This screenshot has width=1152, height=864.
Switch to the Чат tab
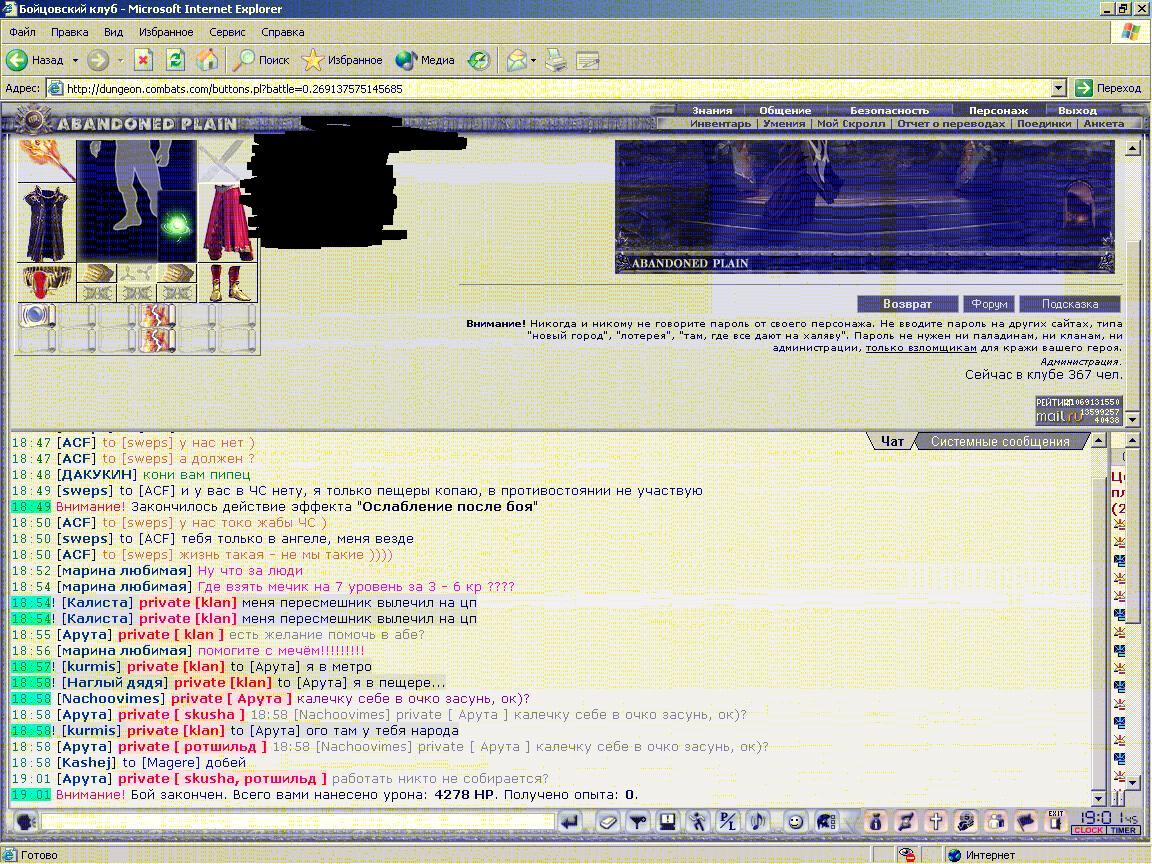892,441
